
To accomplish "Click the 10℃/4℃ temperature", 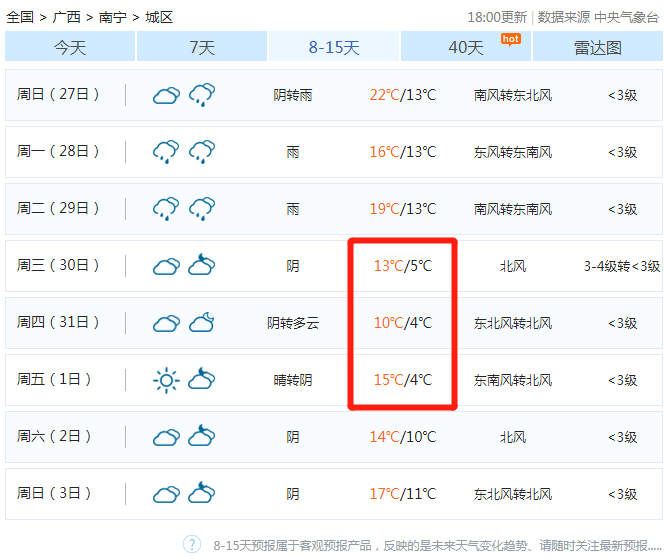I will click(x=403, y=323).
